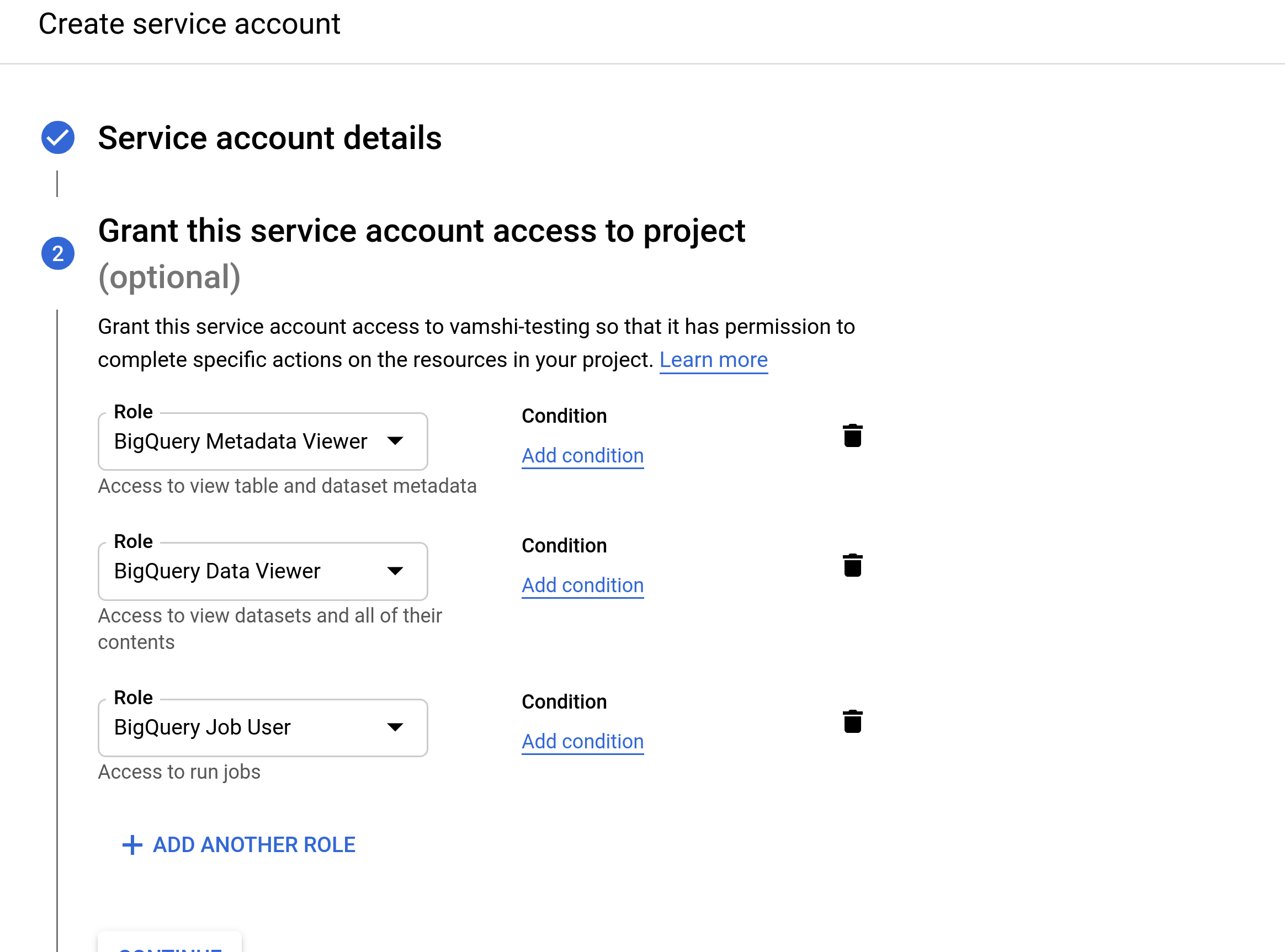Open the Learn more link
The image size is (1285, 952).
pyautogui.click(x=714, y=360)
